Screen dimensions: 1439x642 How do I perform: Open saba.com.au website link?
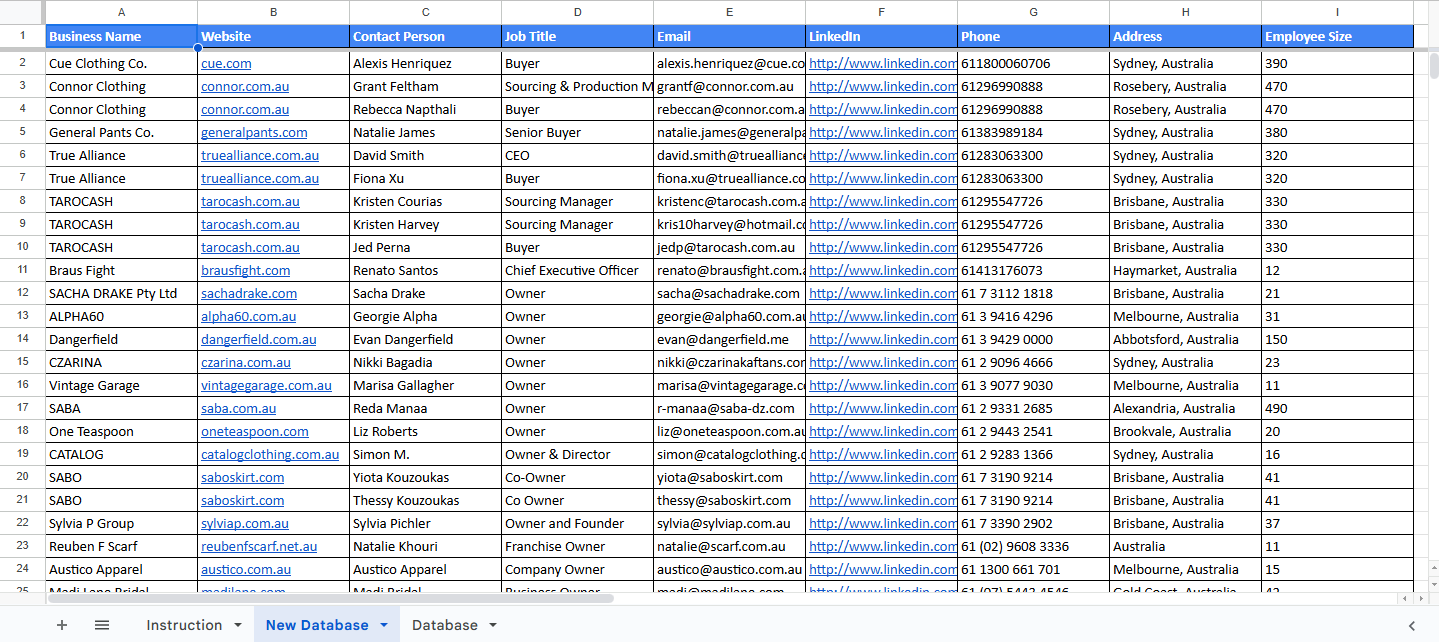coord(238,408)
